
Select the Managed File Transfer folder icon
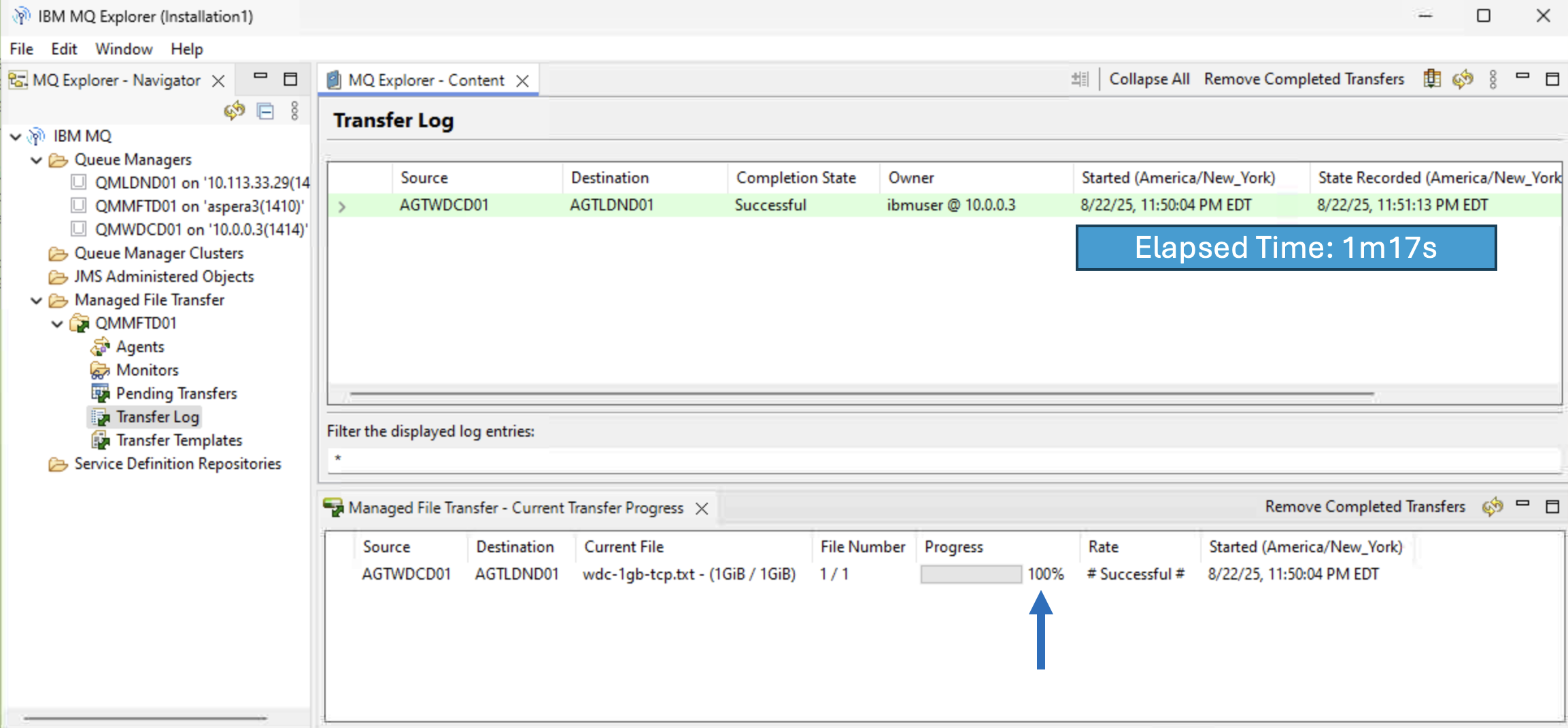pos(58,300)
